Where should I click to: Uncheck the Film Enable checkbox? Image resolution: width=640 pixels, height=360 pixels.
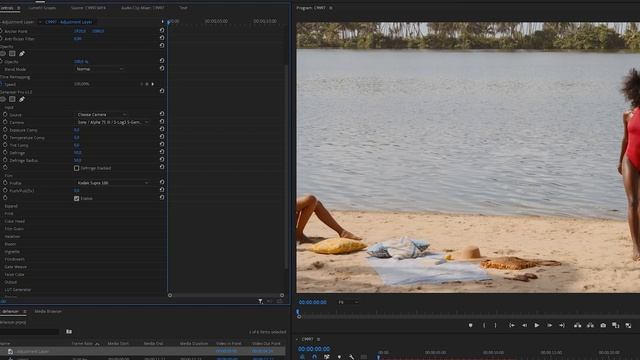76,198
